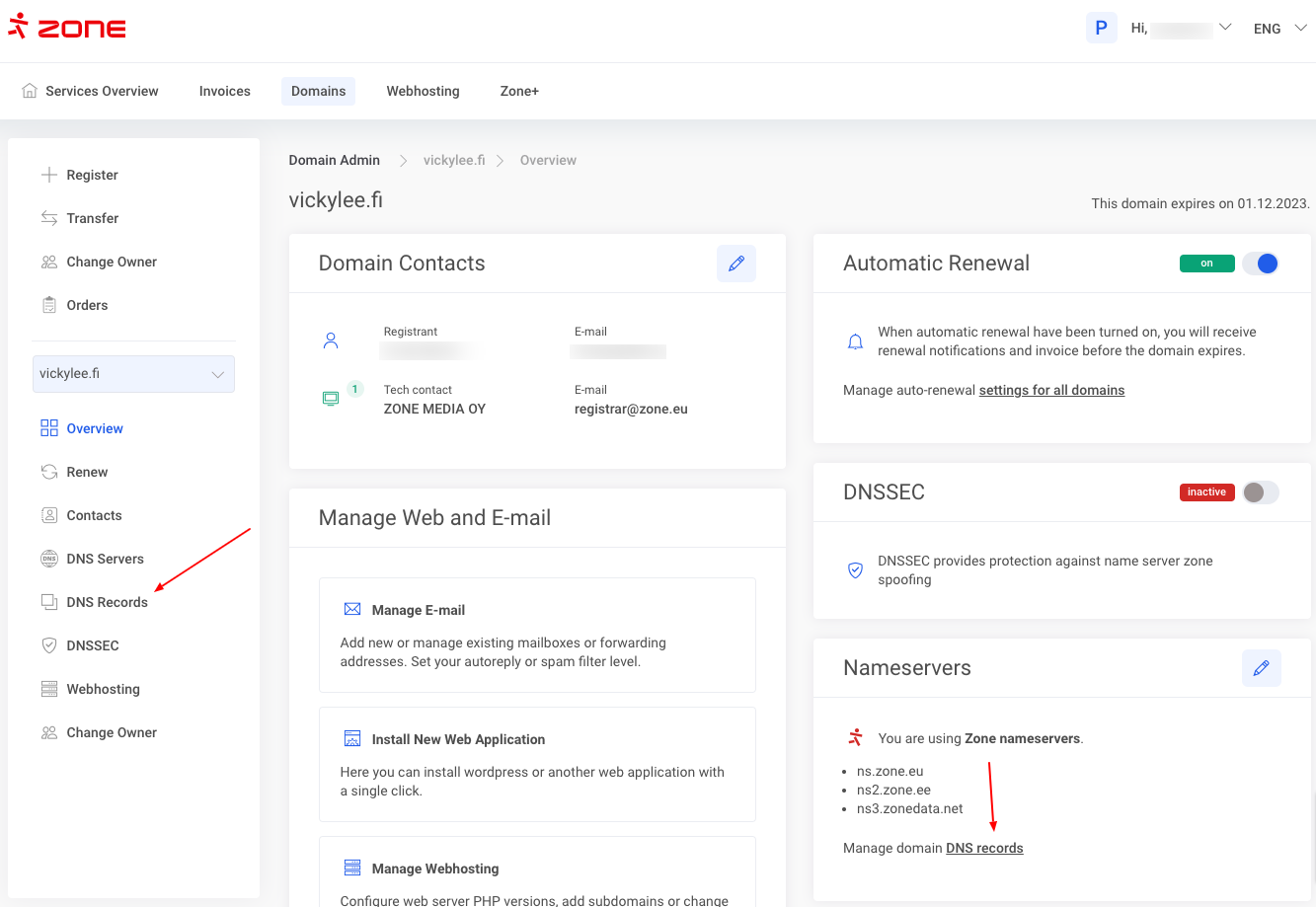Viewport: 1316px width, 907px height.
Task: Open the vickylee.fi domain selector dropdown
Action: tap(133, 374)
